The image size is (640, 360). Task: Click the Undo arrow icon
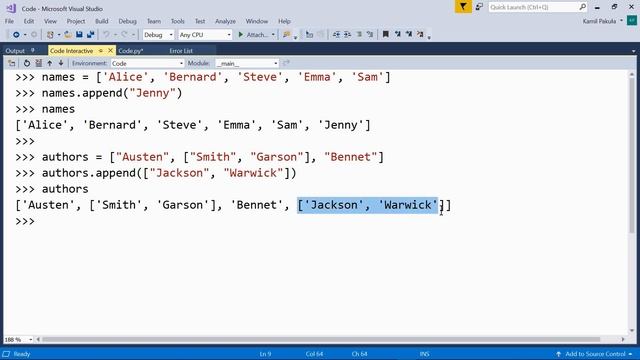pos(106,35)
